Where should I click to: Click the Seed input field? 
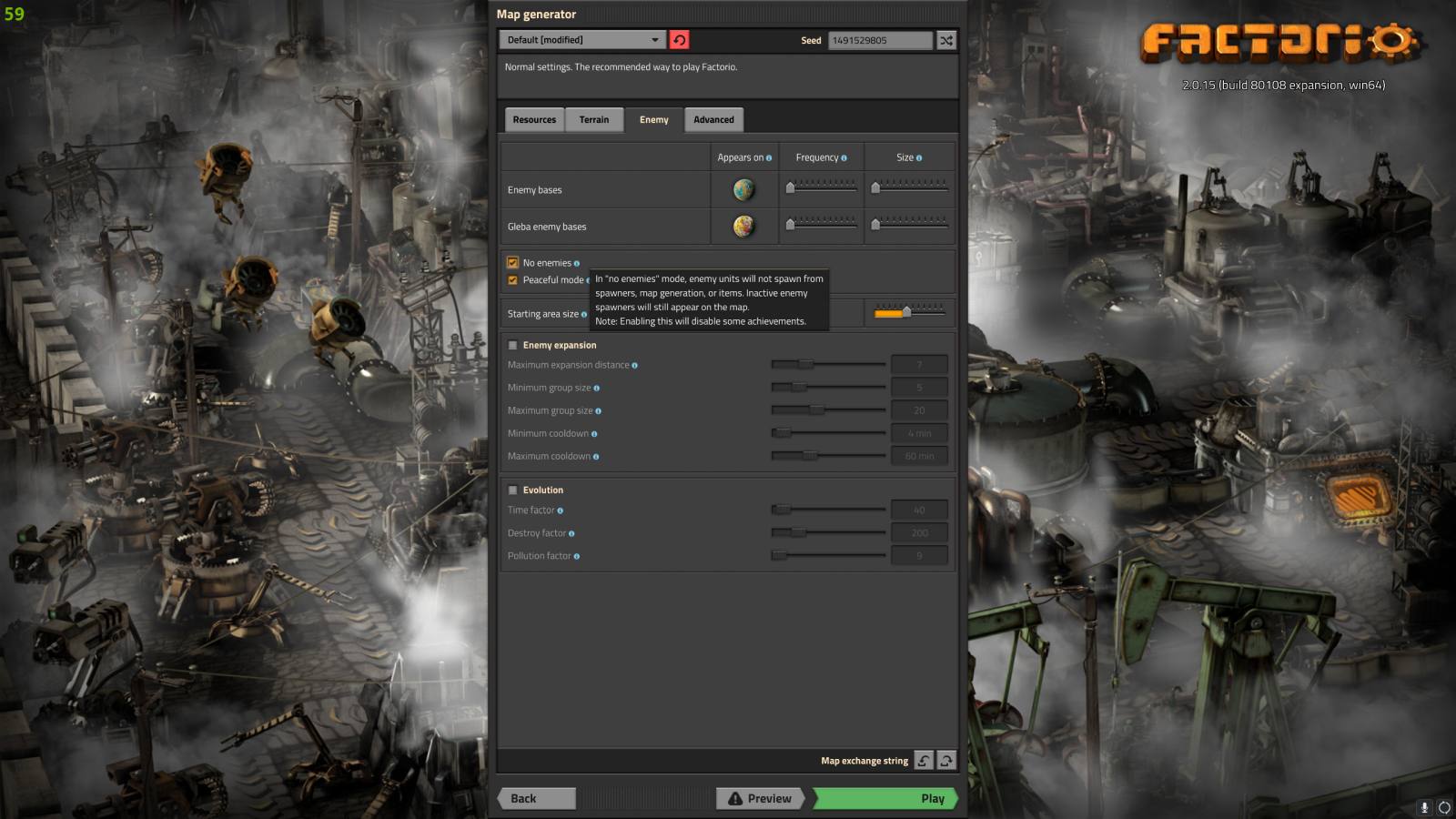click(x=880, y=40)
